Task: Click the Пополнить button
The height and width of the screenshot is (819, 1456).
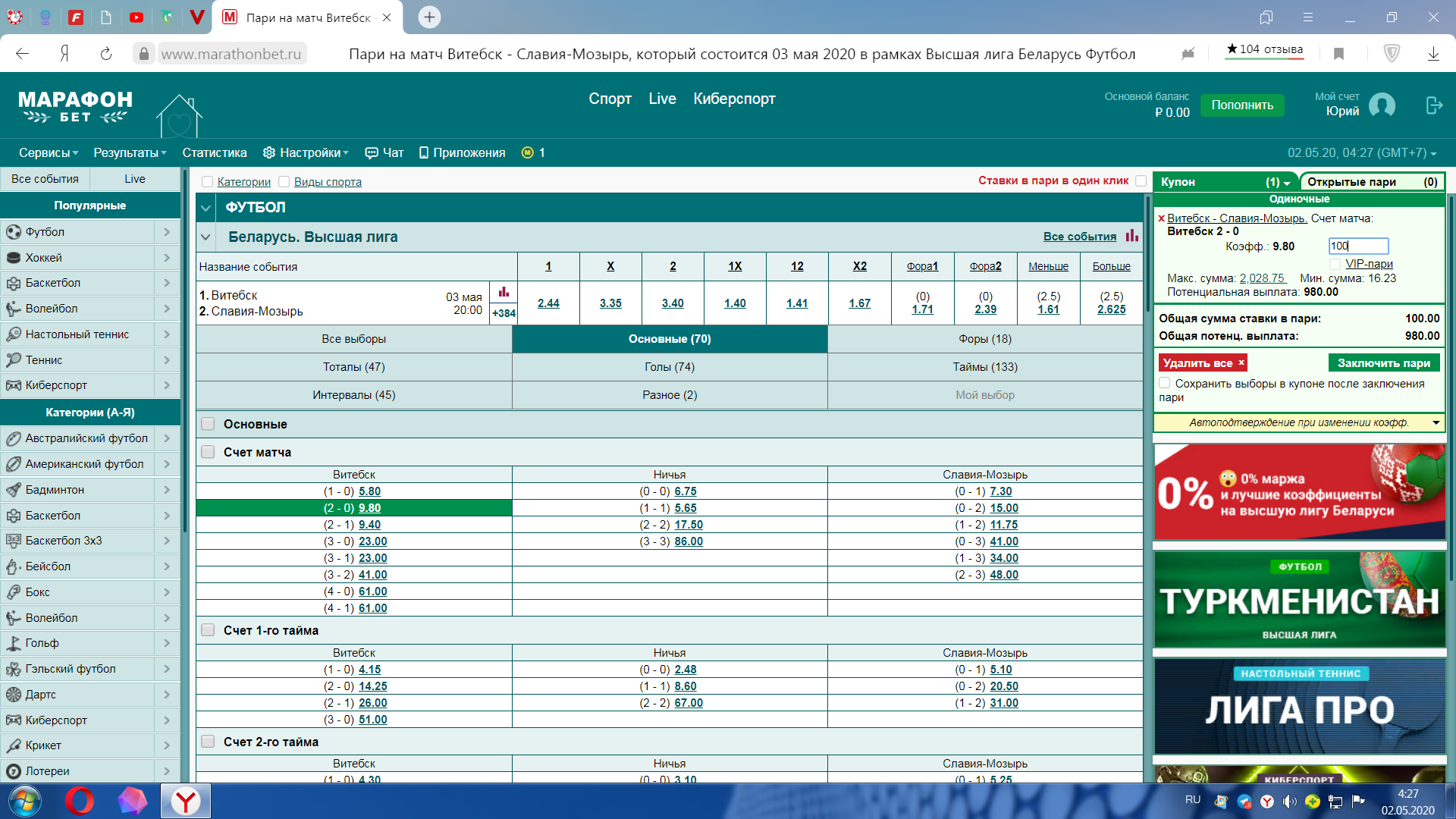Action: 1242,105
